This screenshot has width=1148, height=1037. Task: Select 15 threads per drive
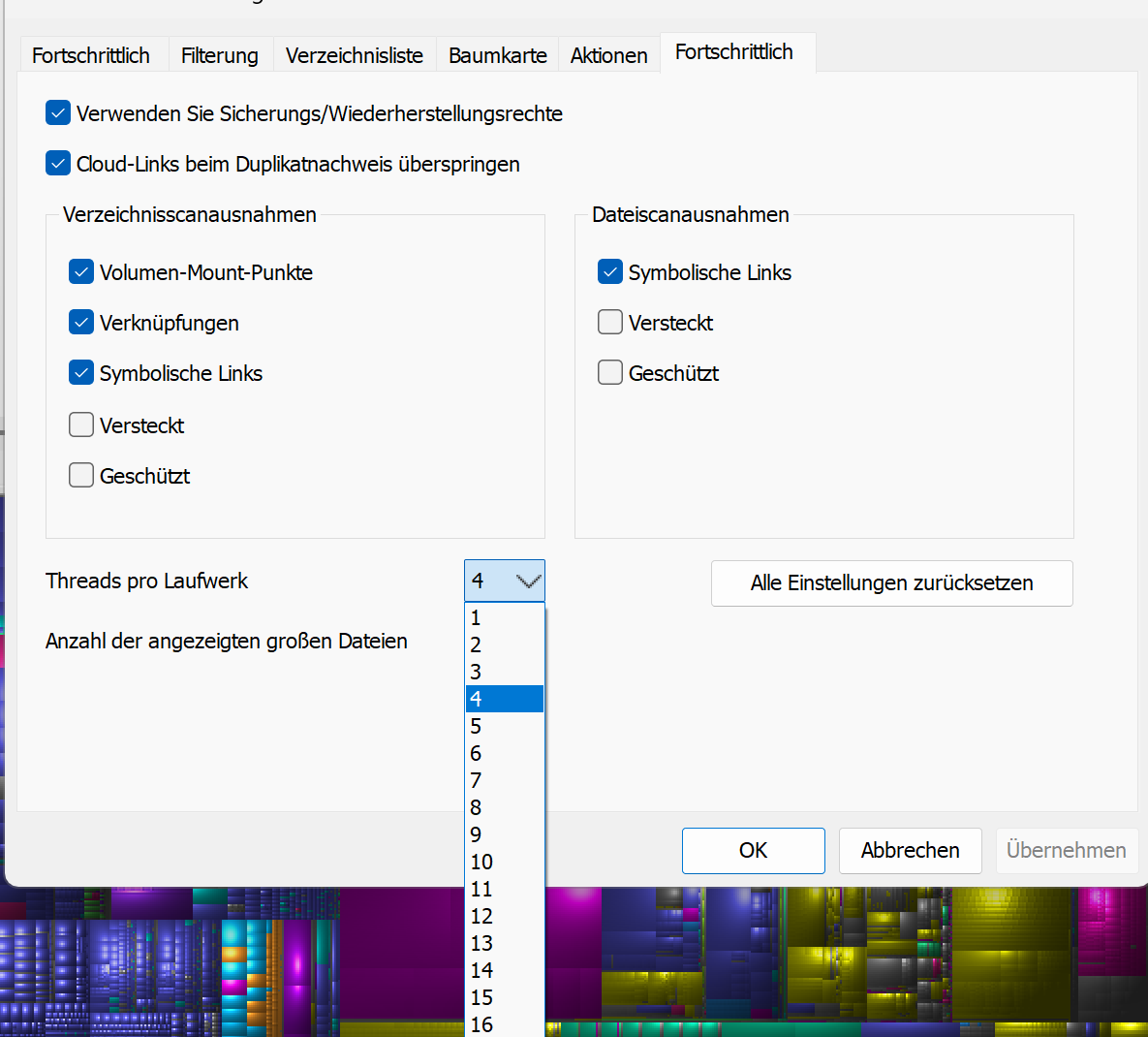pos(505,997)
